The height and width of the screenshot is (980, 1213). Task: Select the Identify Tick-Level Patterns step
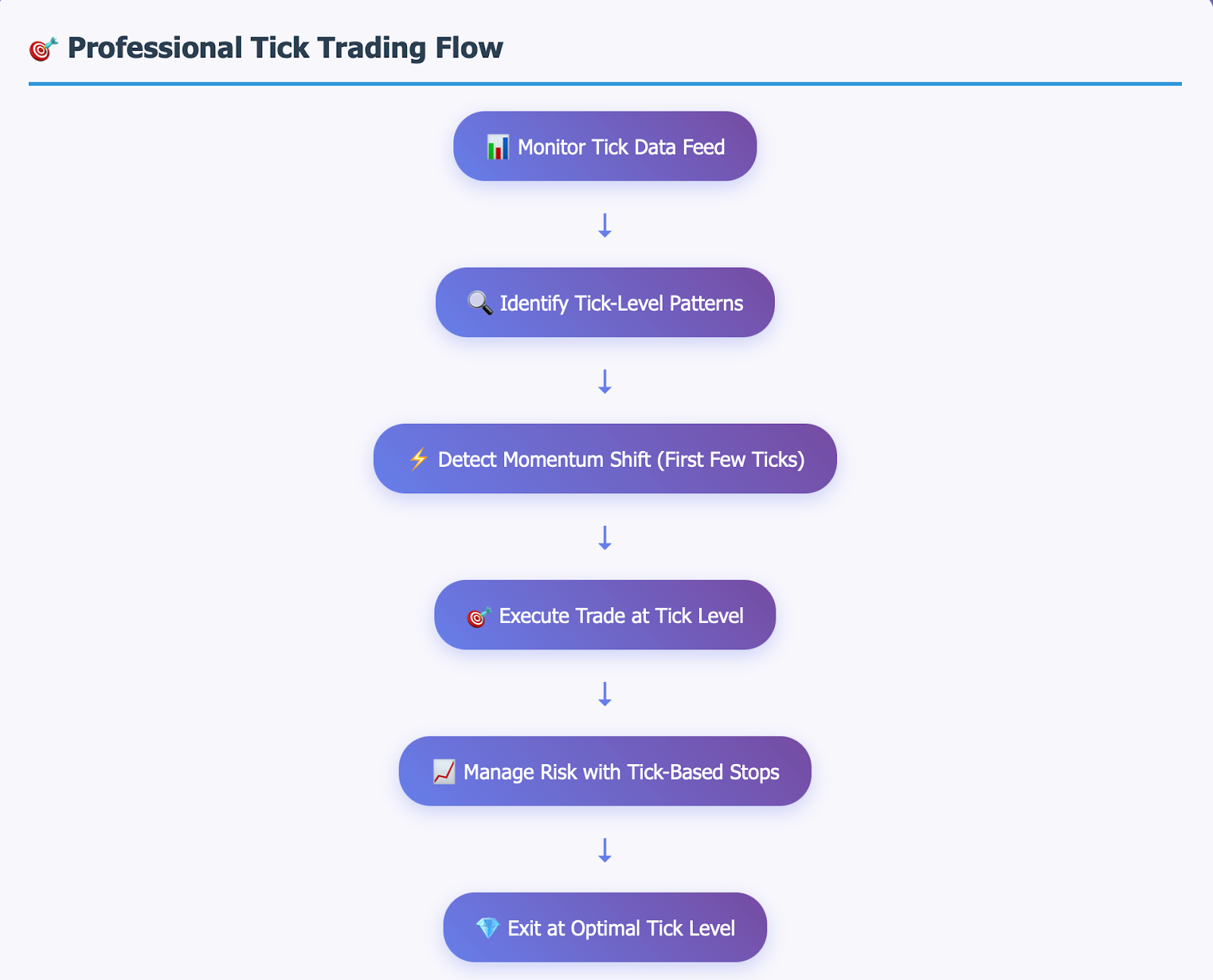point(605,302)
